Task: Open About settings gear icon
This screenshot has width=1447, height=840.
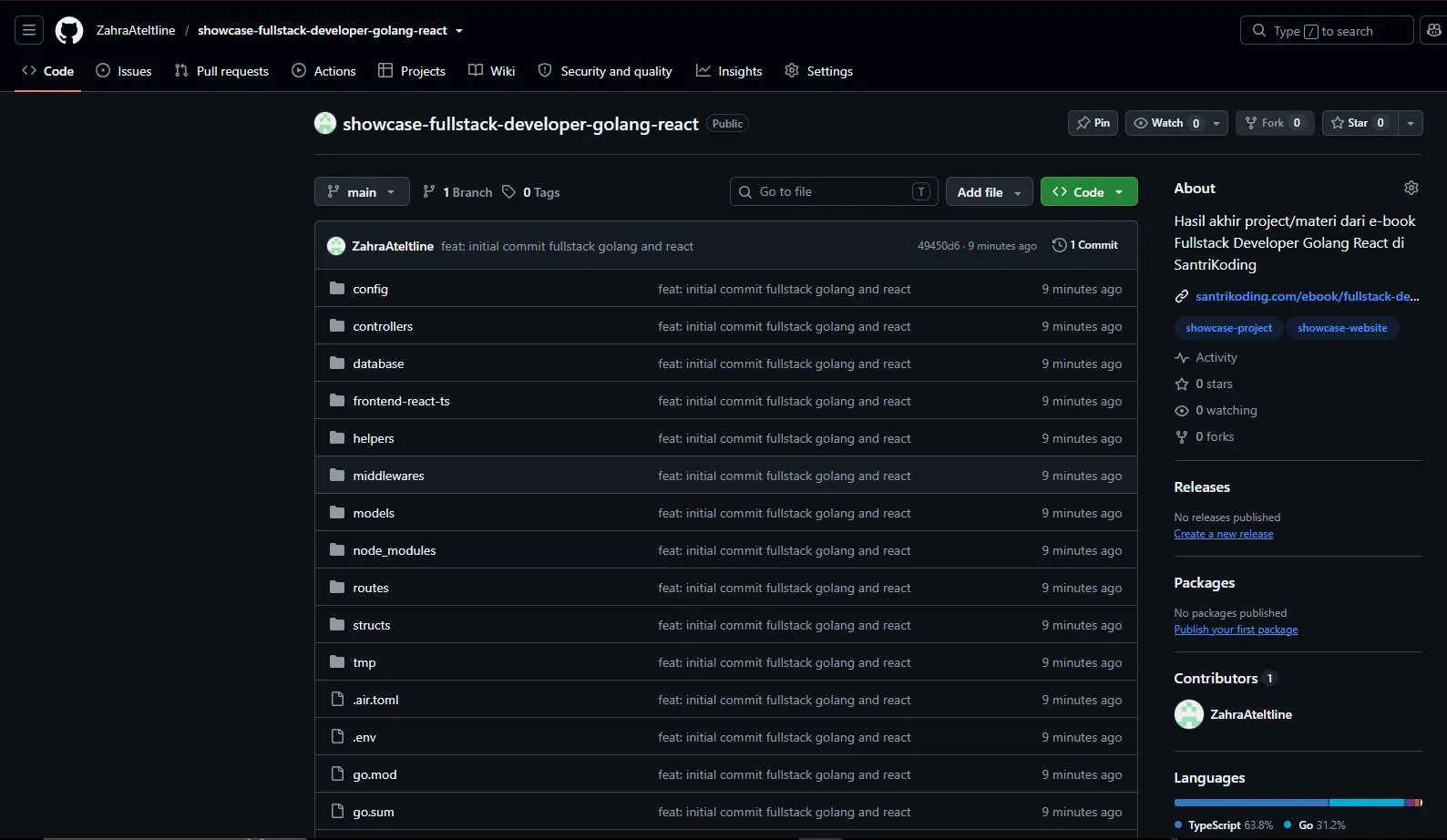Action: 1411,188
